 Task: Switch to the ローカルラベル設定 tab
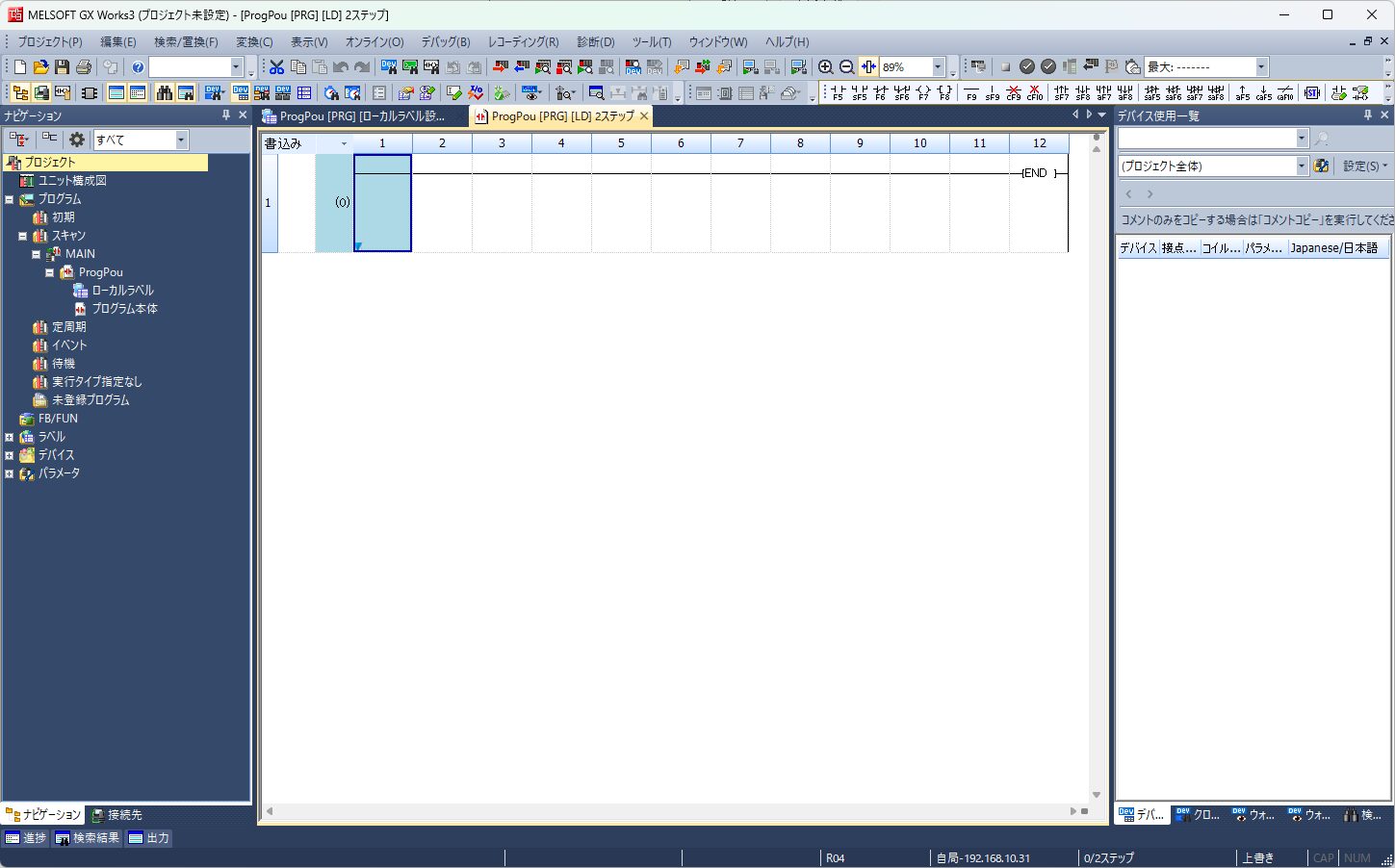(361, 116)
